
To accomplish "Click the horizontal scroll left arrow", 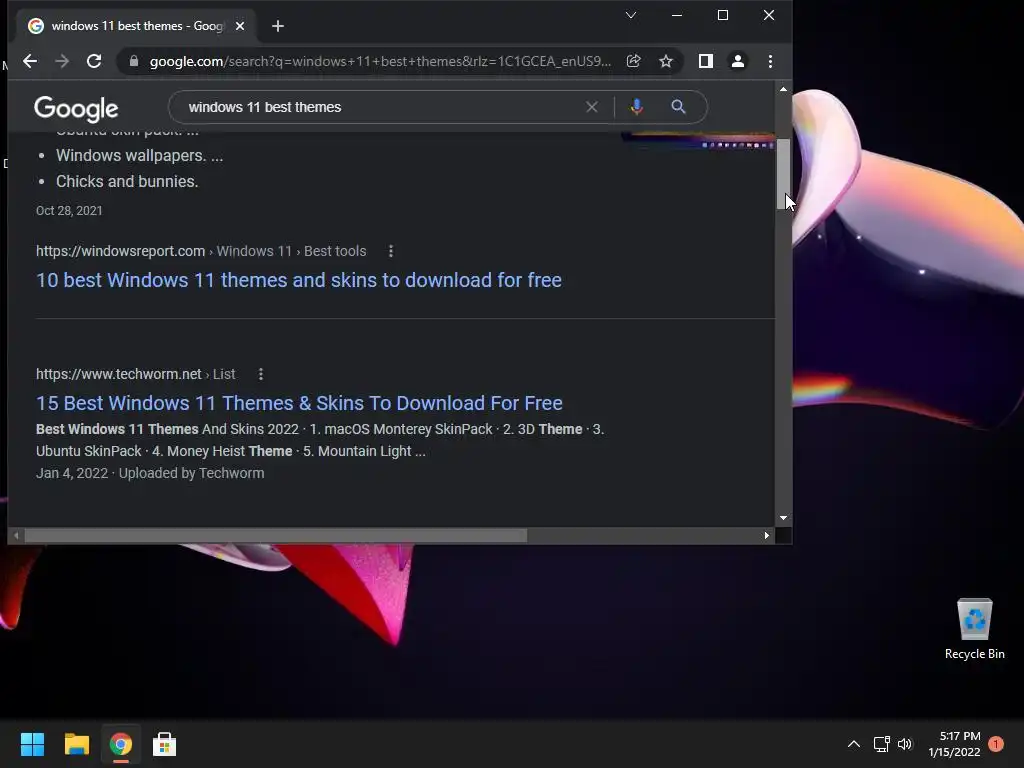I will click(16, 536).
